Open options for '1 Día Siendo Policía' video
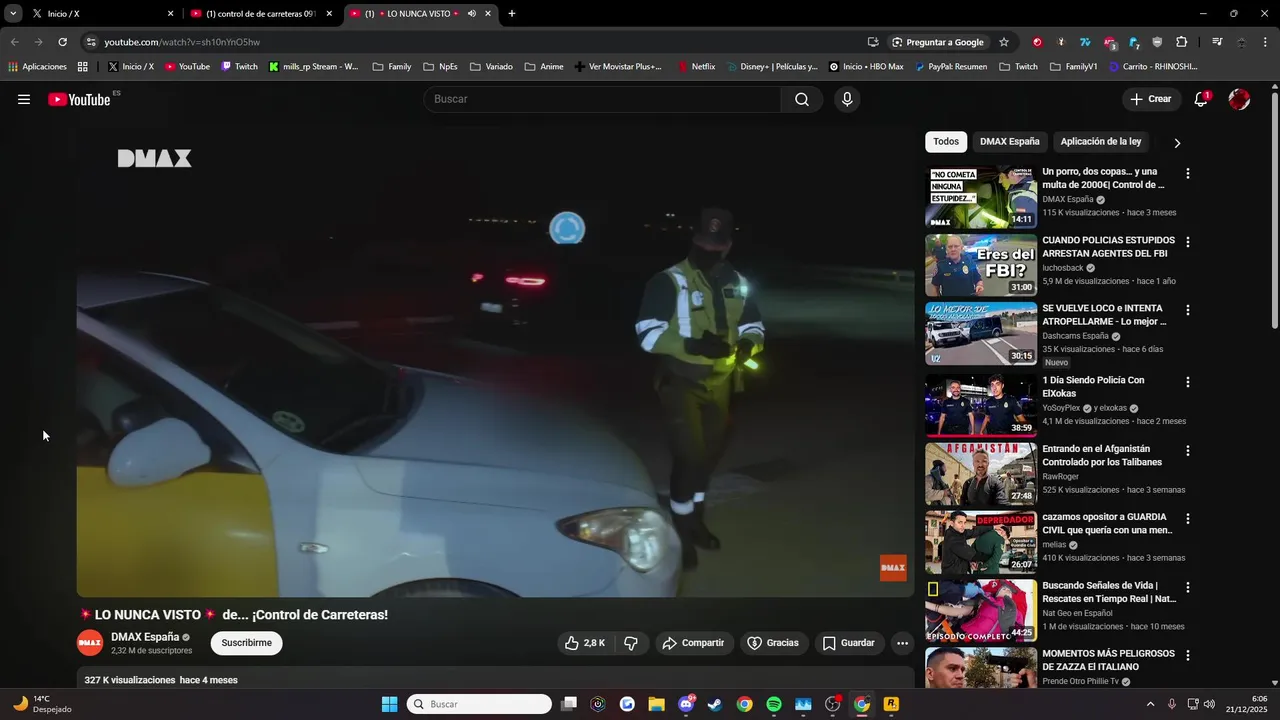 coord(1188,382)
